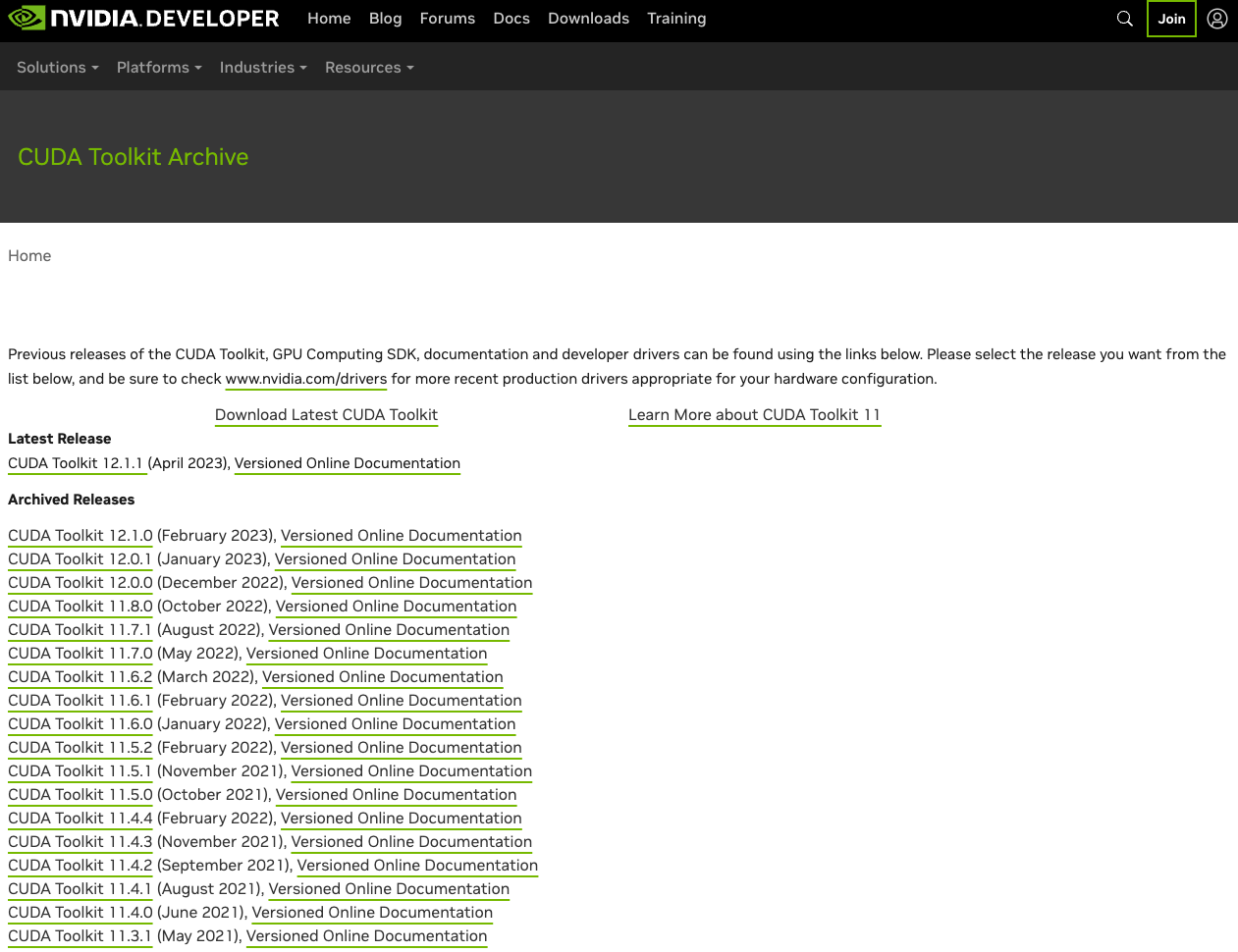Screen dimensions: 1238x952
Task: Expand the Platforms dropdown
Action: 159,68
